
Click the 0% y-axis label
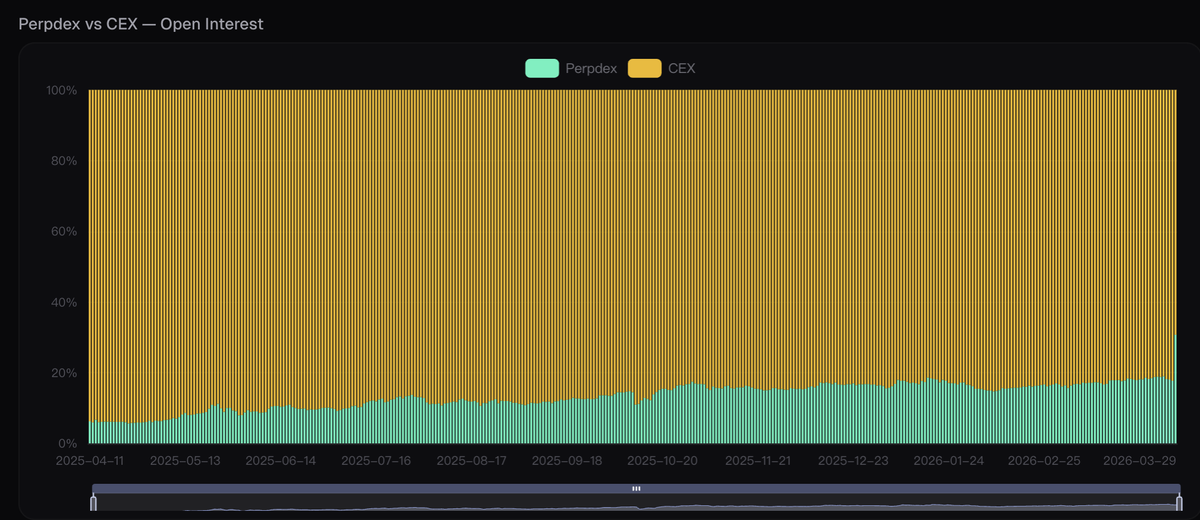67,443
